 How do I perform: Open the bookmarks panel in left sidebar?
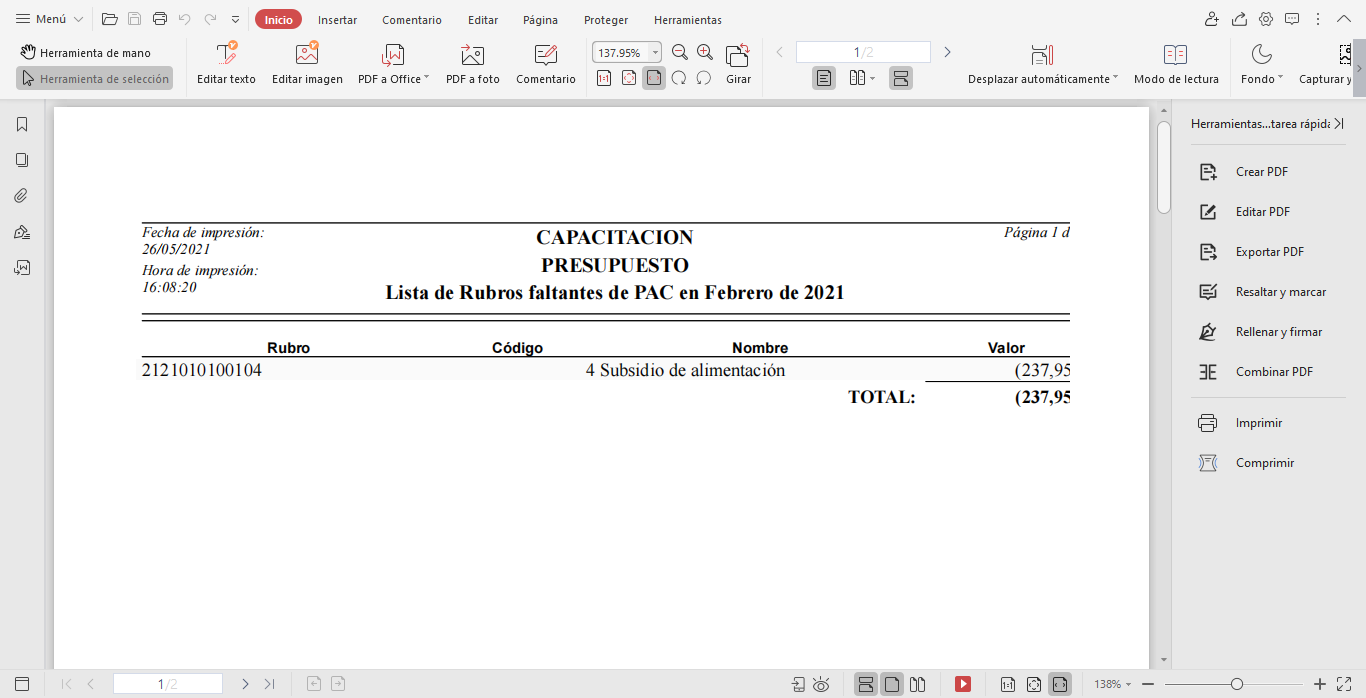pos(22,125)
